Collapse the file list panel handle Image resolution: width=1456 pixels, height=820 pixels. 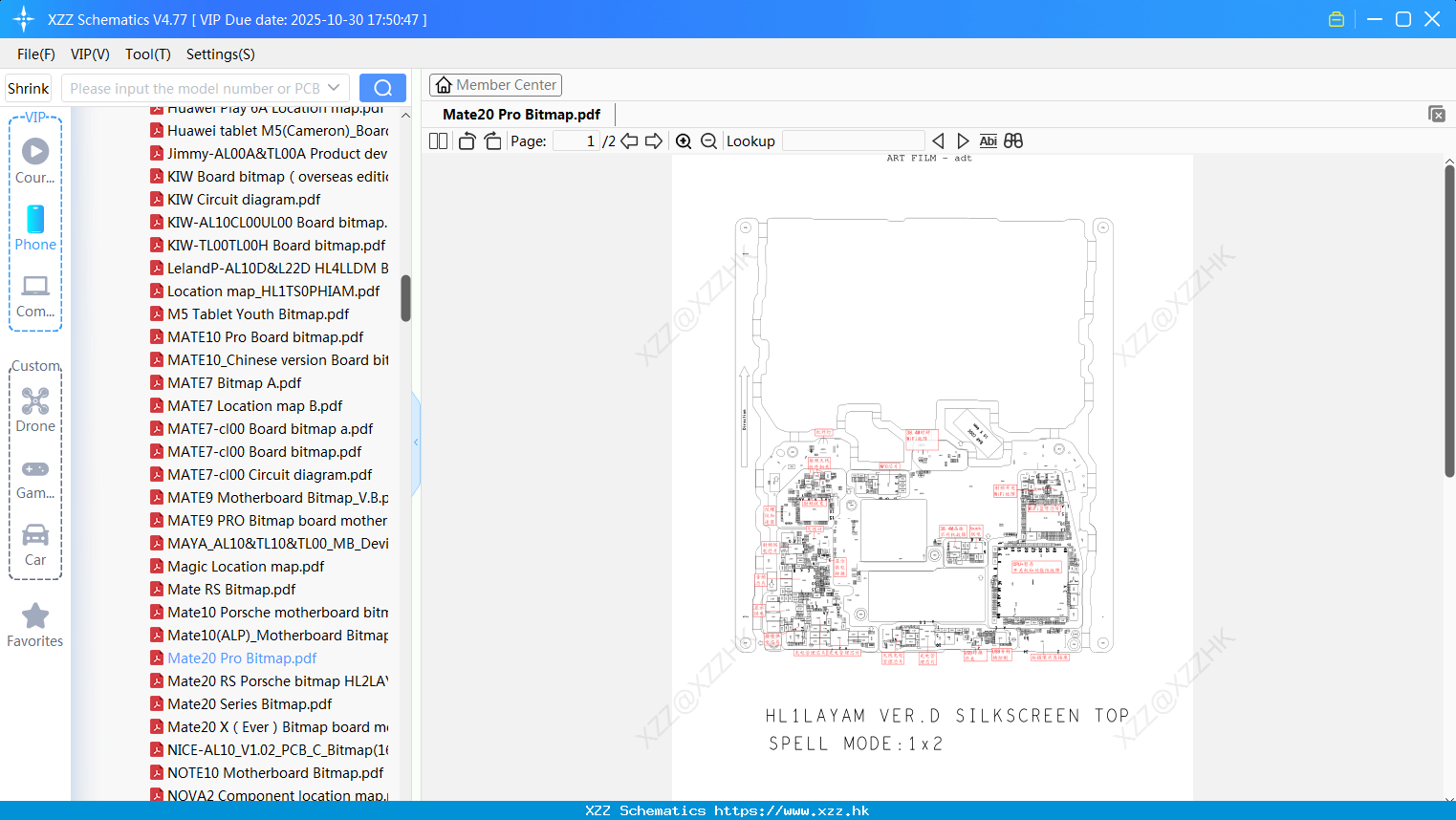pyautogui.click(x=416, y=442)
